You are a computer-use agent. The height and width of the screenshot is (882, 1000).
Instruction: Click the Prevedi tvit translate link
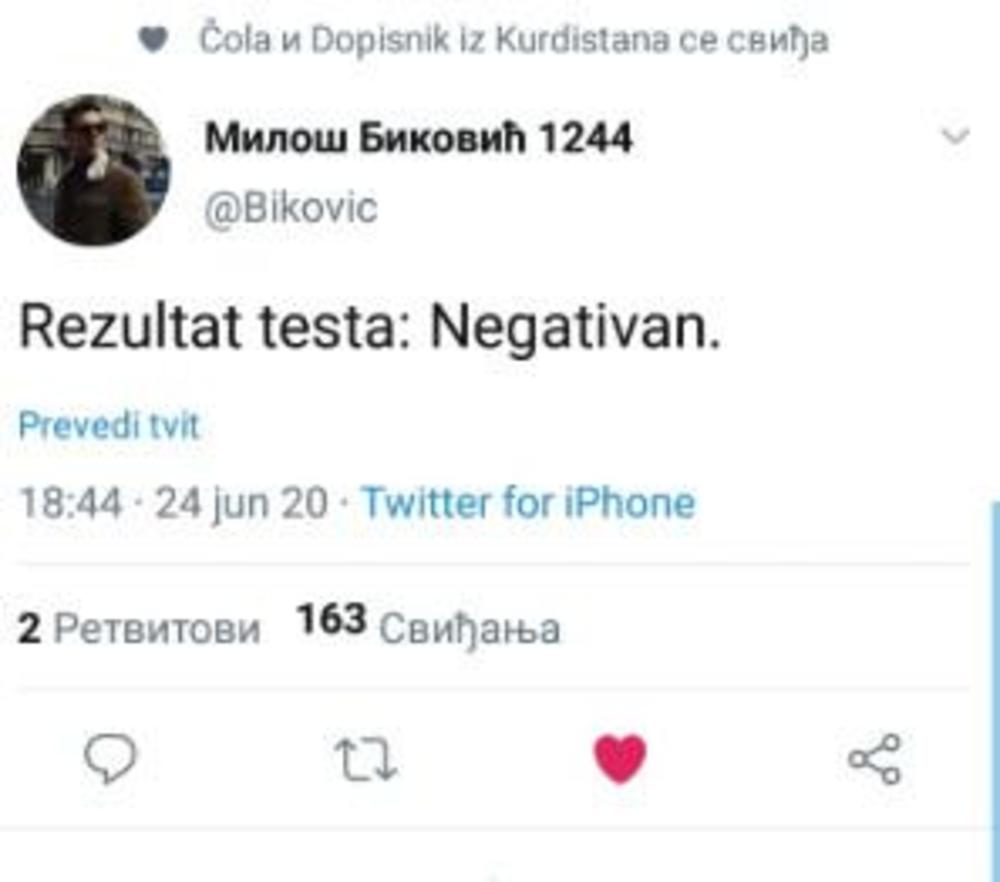110,427
